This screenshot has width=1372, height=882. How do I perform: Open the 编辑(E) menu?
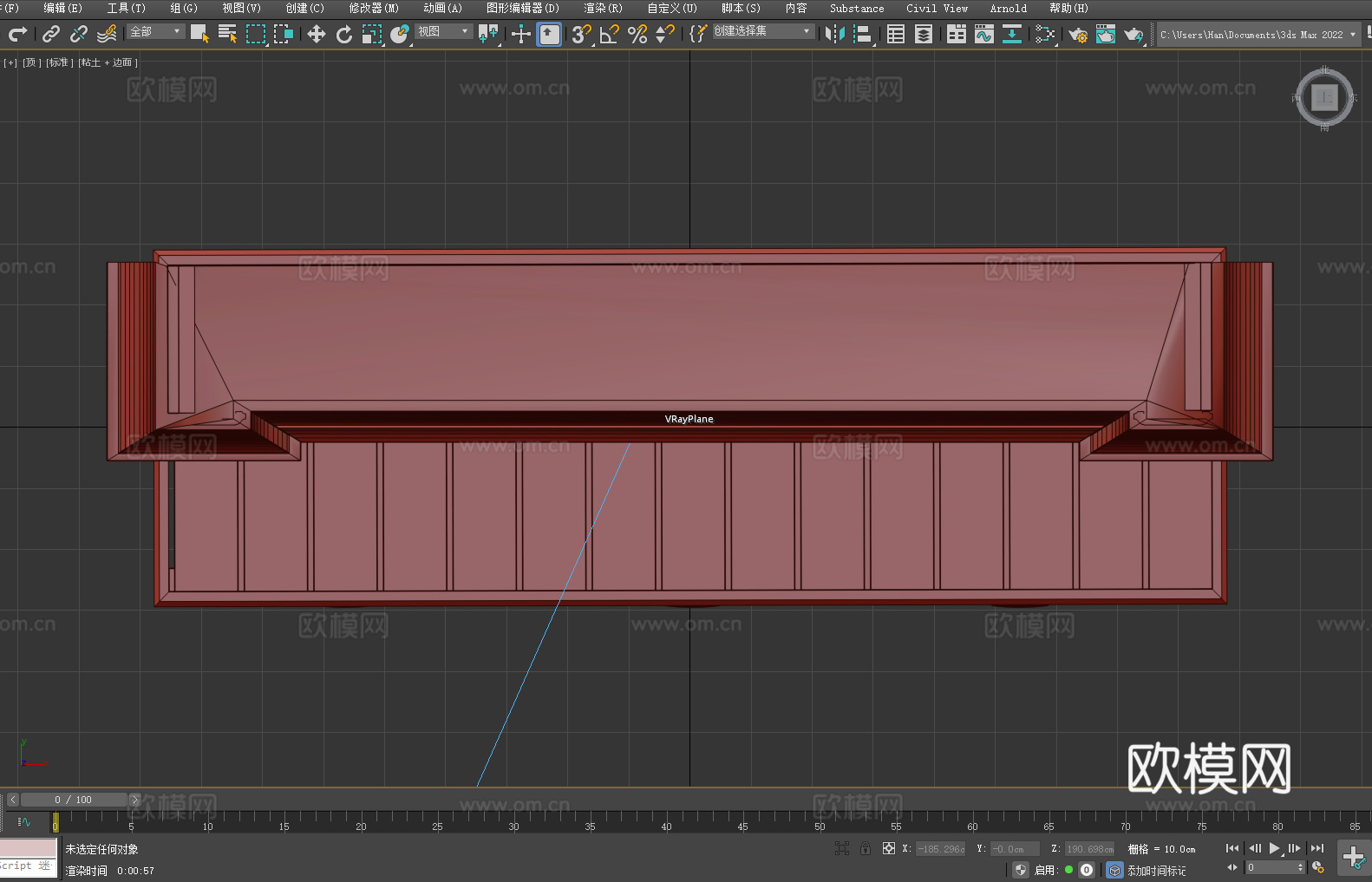tap(62, 8)
